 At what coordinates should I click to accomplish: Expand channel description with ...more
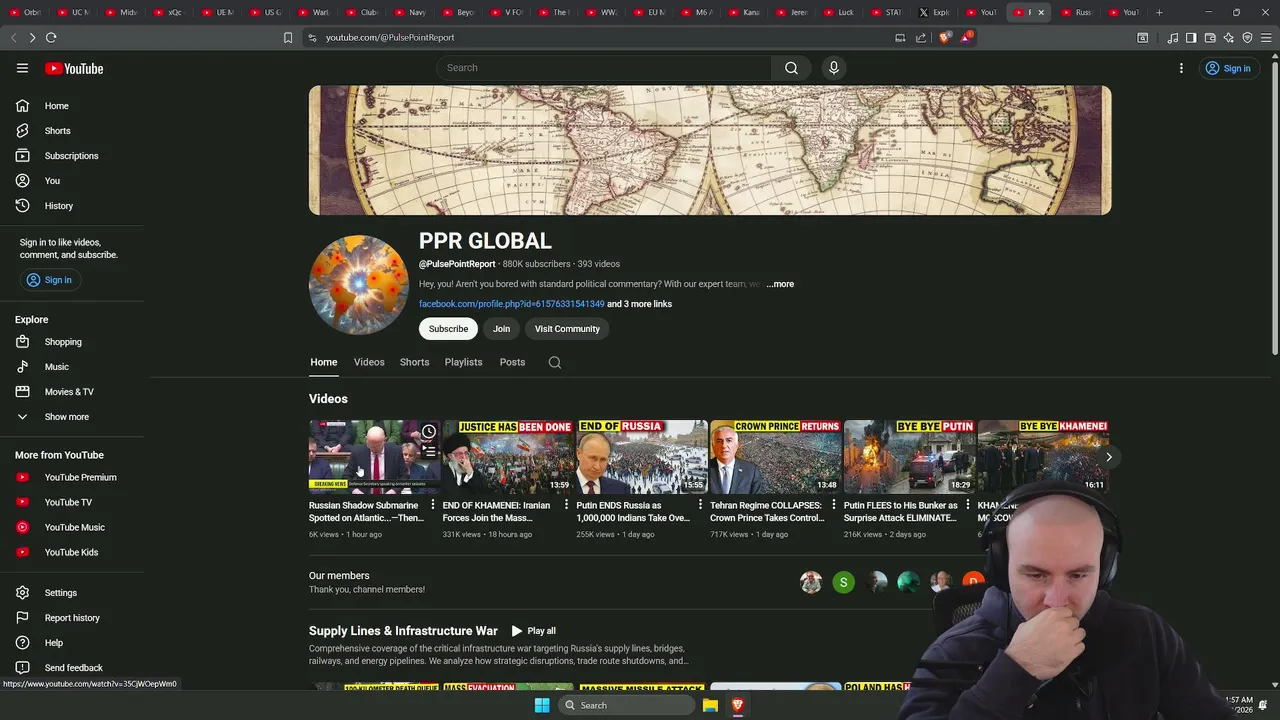780,284
